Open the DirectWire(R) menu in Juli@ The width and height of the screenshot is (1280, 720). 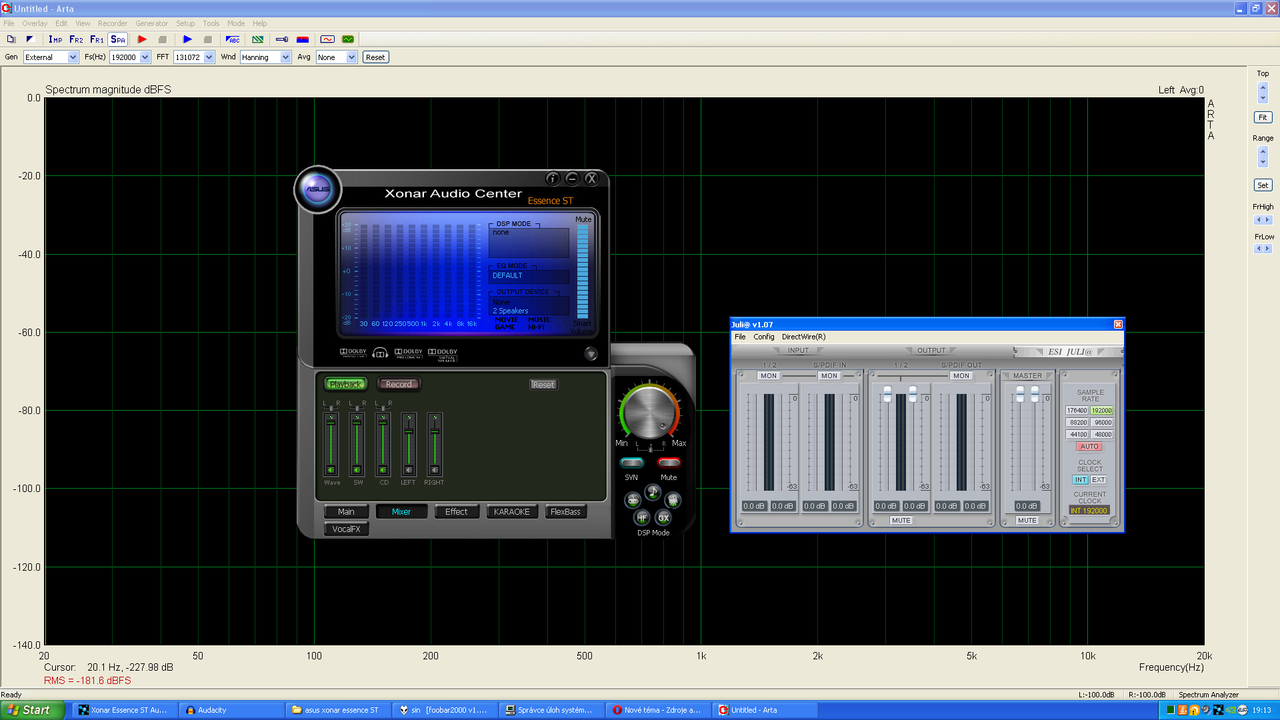coord(804,337)
